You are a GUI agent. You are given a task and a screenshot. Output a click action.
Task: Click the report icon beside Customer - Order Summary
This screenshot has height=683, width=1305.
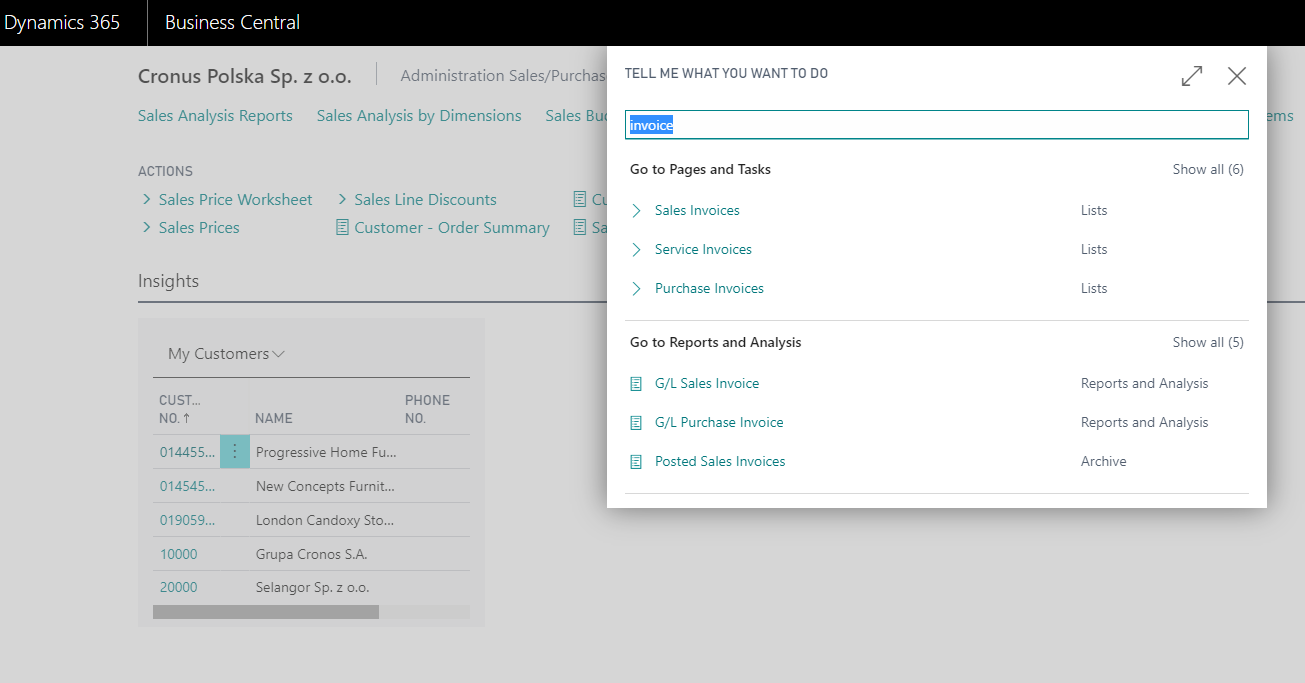(343, 228)
